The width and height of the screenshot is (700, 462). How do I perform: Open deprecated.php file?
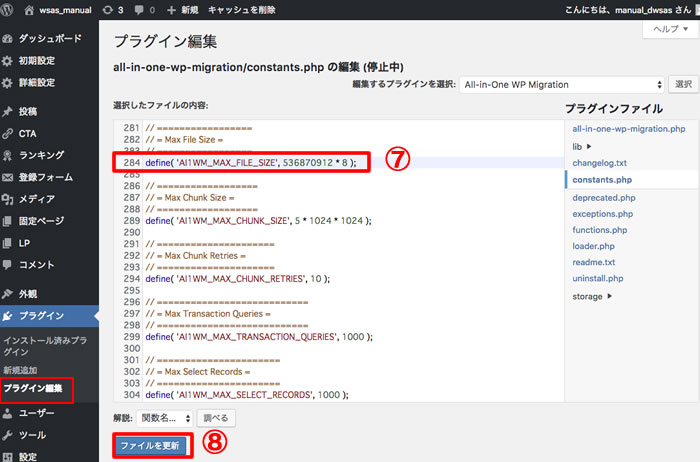tap(604, 198)
